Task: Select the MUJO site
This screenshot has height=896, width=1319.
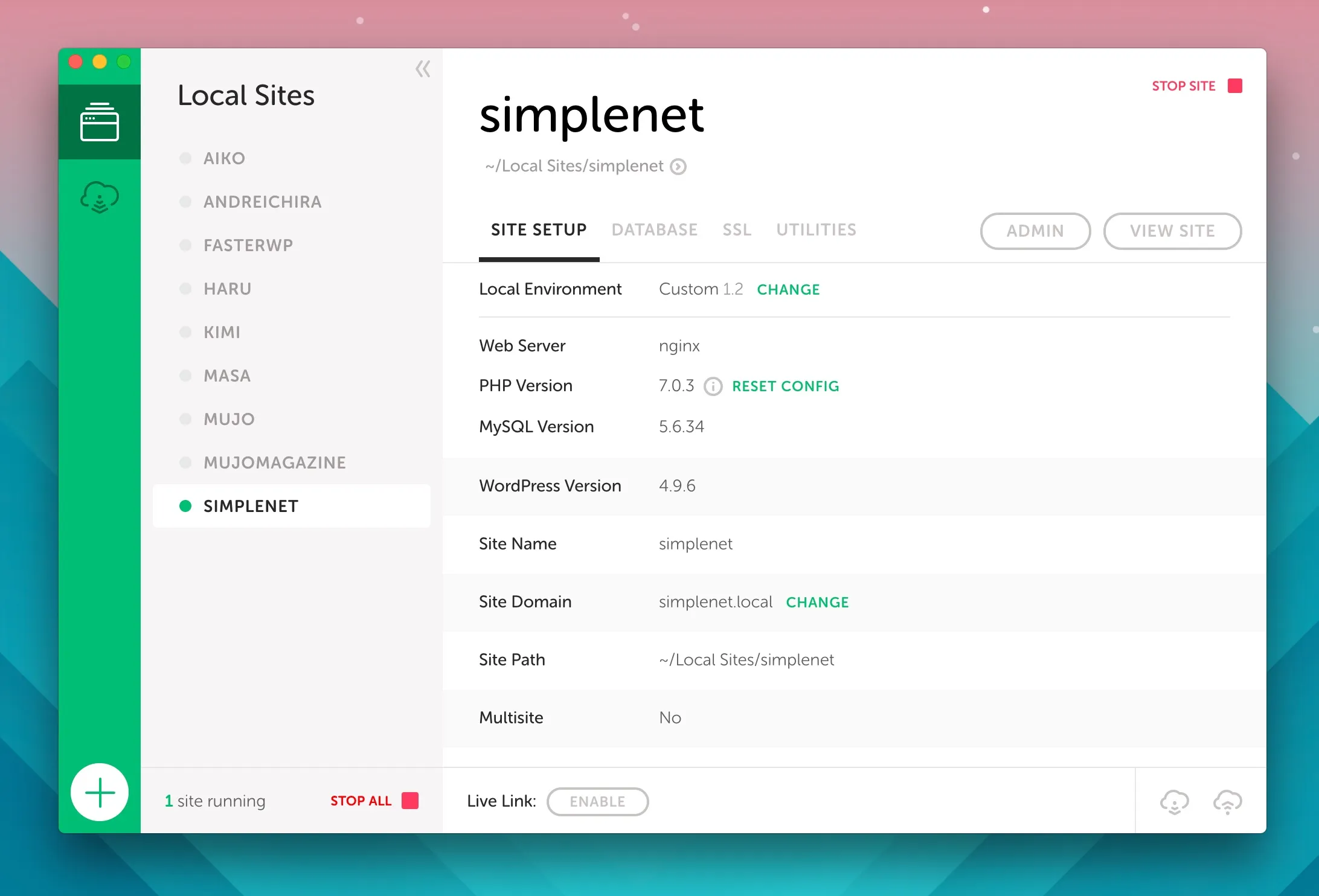Action: 292,419
